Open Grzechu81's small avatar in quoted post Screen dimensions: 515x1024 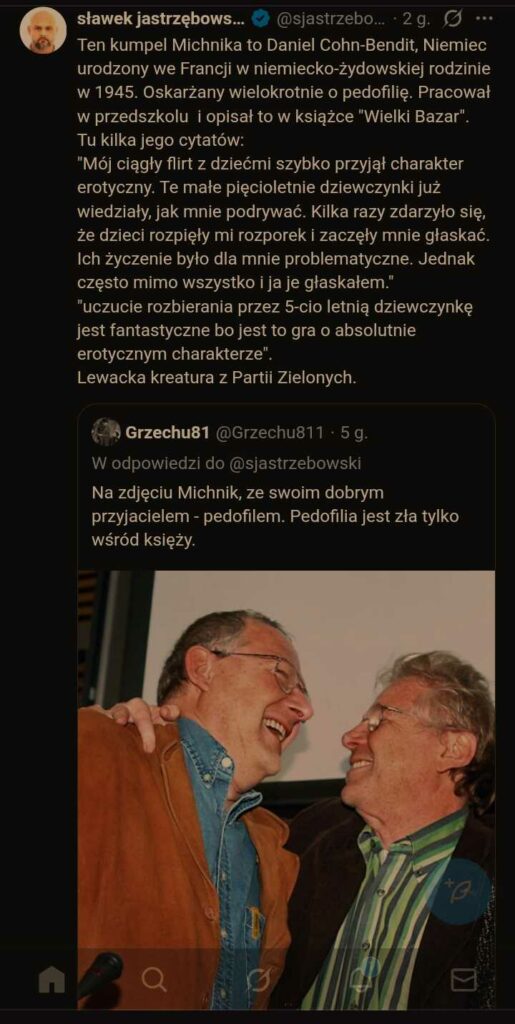(x=106, y=432)
